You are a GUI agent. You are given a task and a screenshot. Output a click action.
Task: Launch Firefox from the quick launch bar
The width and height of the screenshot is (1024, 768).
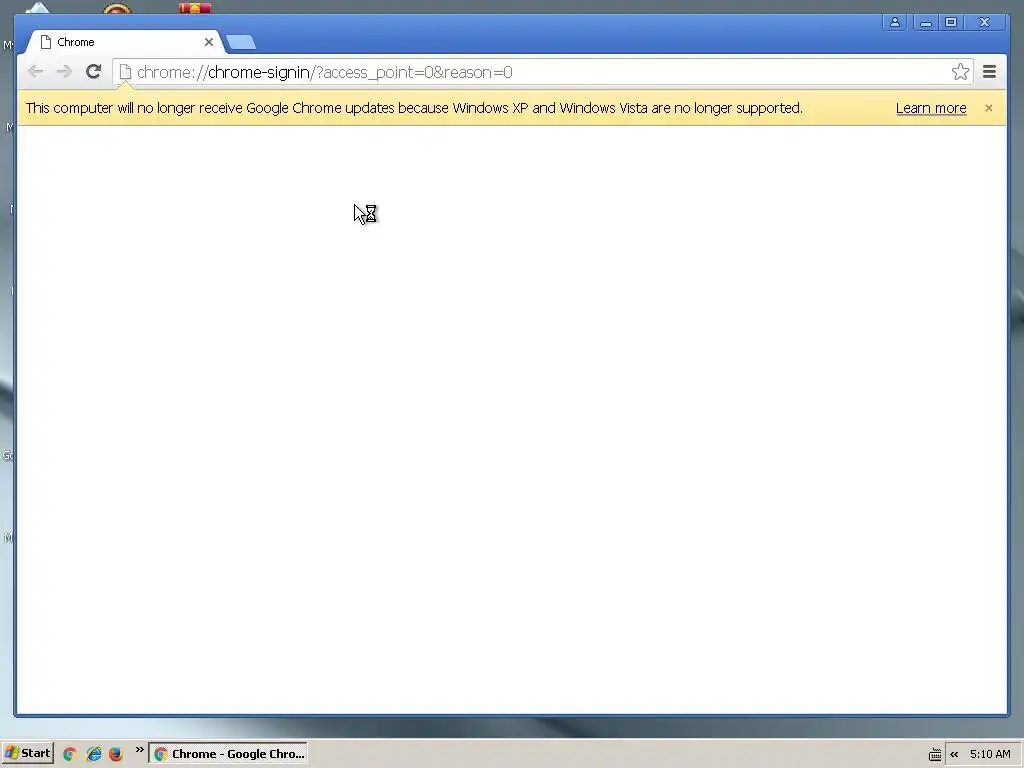[116, 754]
